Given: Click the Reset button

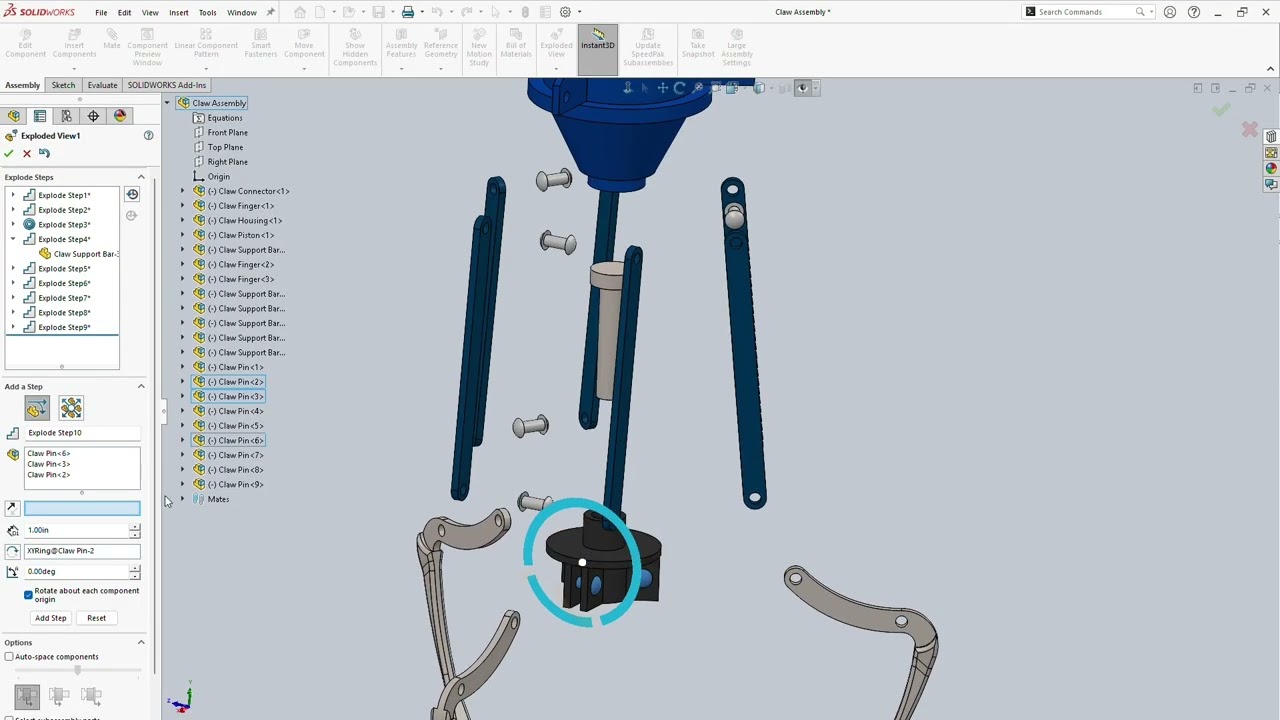Looking at the screenshot, I should click(96, 618).
